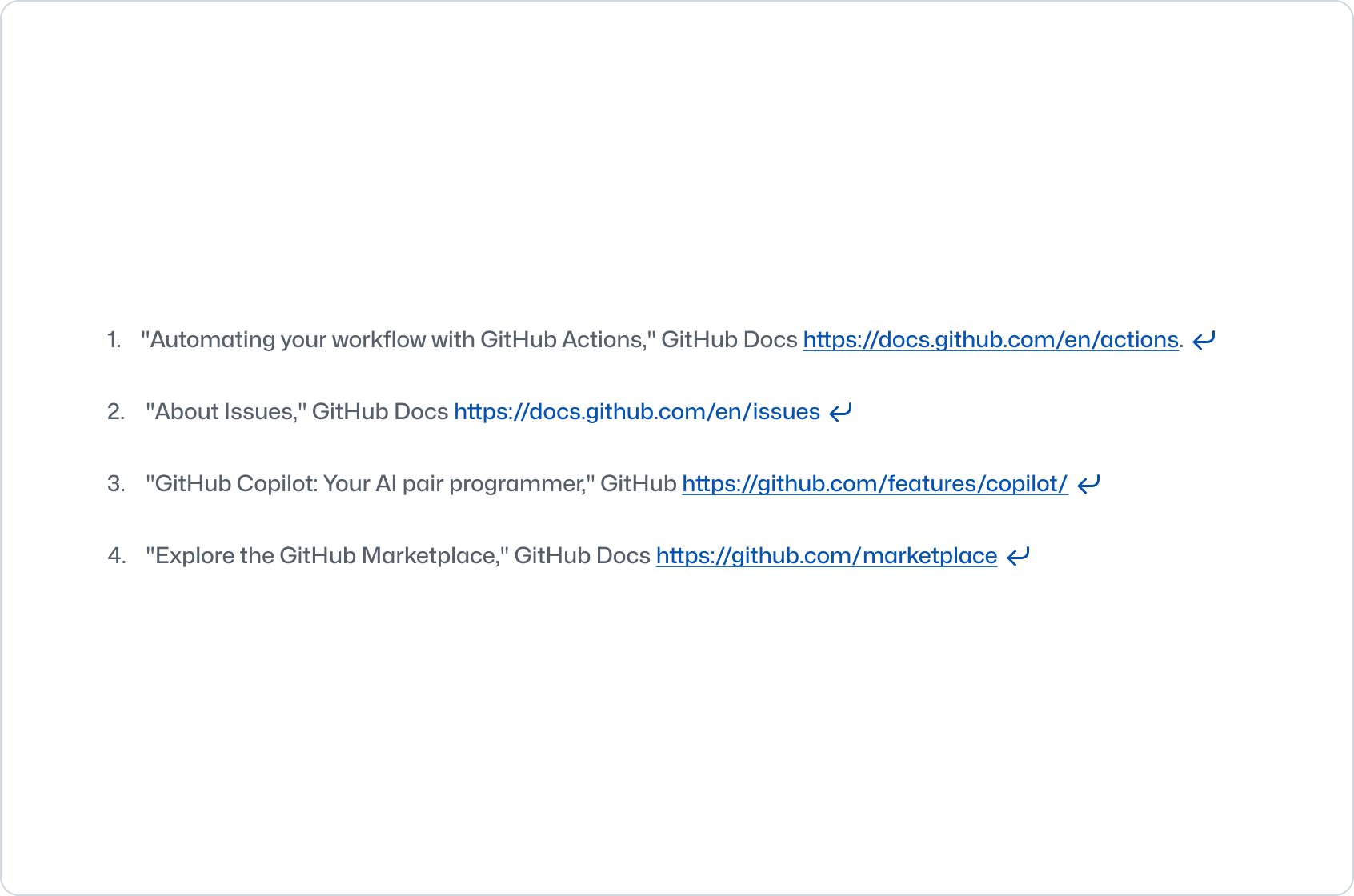This screenshot has height=896, width=1354.
Task: Click footnote number 2
Action: pos(116,412)
